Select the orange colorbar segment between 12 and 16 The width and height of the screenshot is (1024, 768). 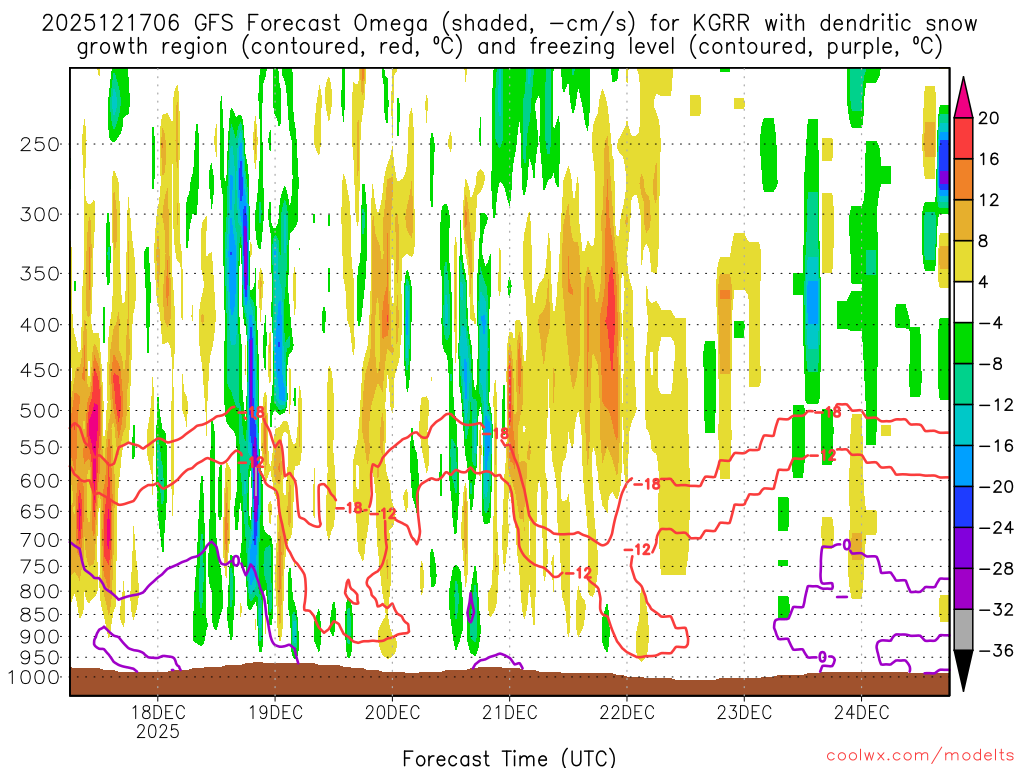(965, 179)
